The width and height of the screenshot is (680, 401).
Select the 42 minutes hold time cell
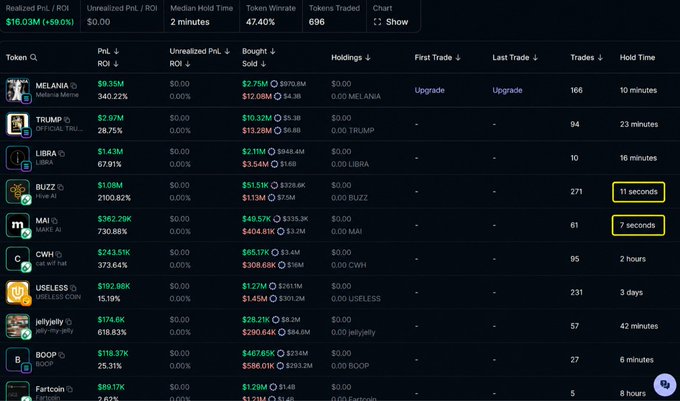click(638, 326)
